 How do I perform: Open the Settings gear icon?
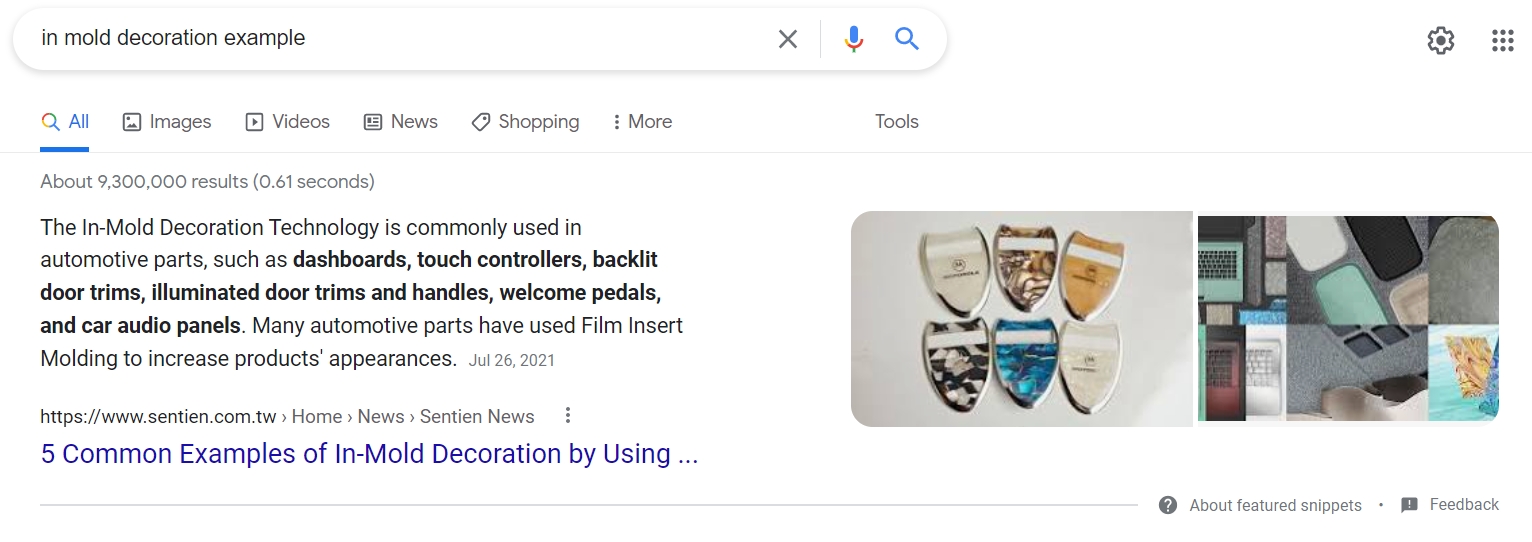coord(1440,41)
